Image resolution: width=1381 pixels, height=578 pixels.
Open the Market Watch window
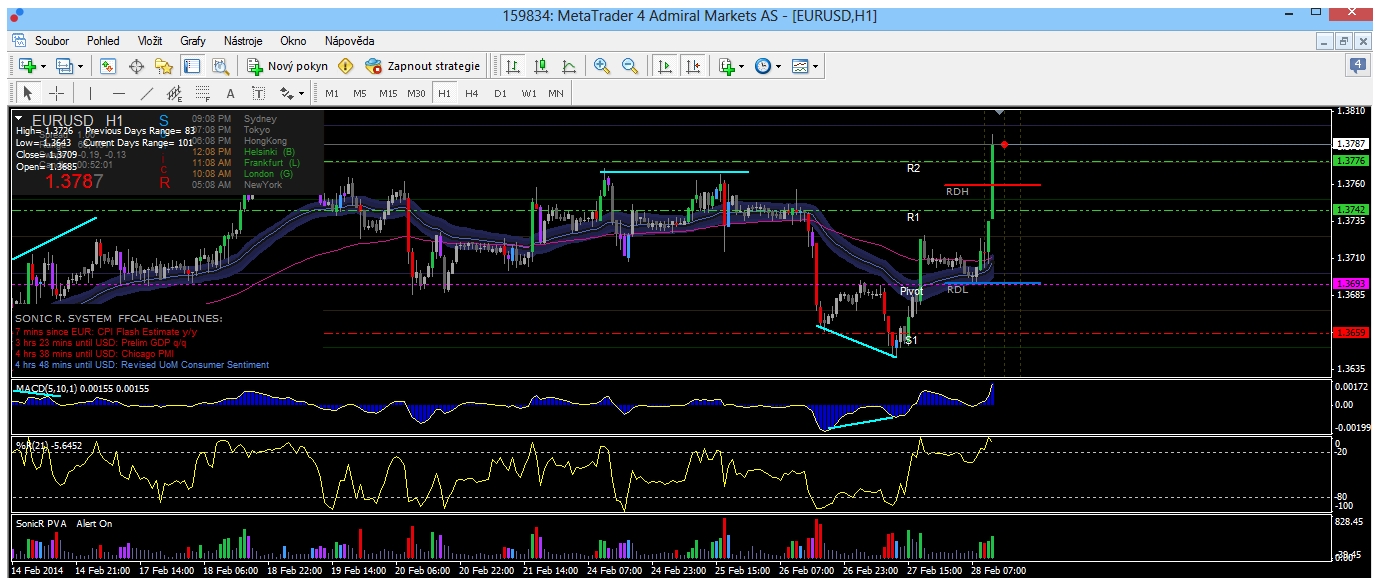108,66
